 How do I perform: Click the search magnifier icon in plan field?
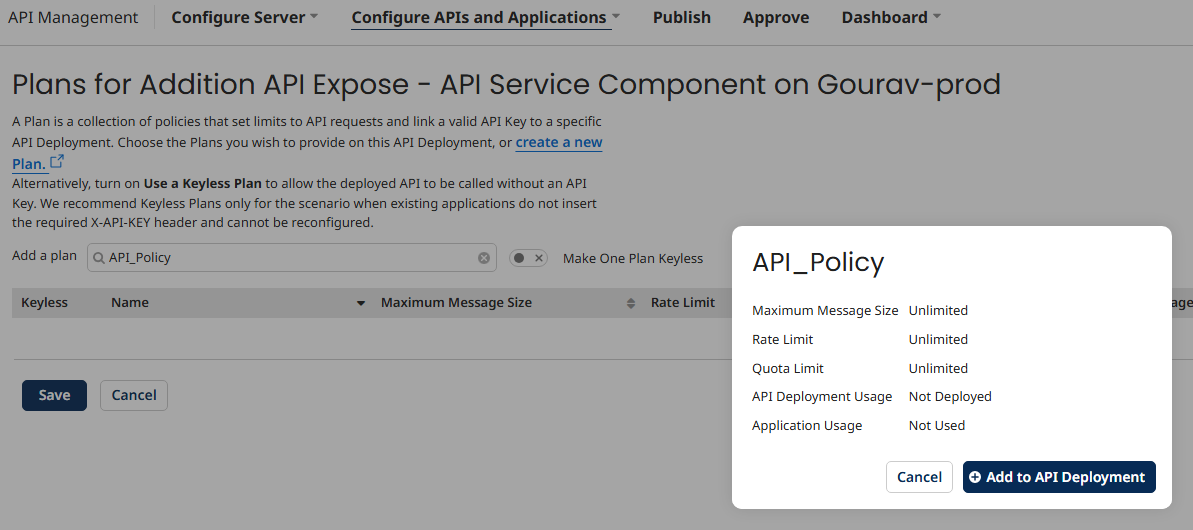pyautogui.click(x=99, y=258)
